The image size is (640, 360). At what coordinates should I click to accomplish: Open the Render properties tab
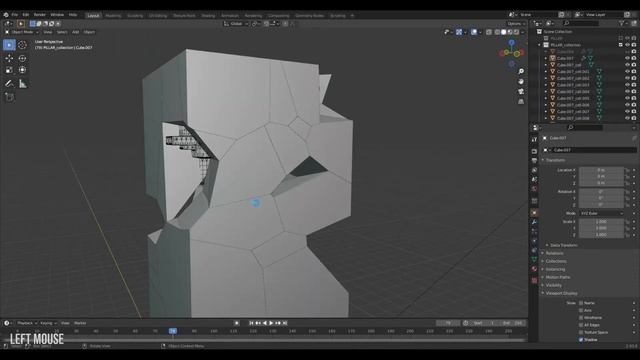coord(534,151)
